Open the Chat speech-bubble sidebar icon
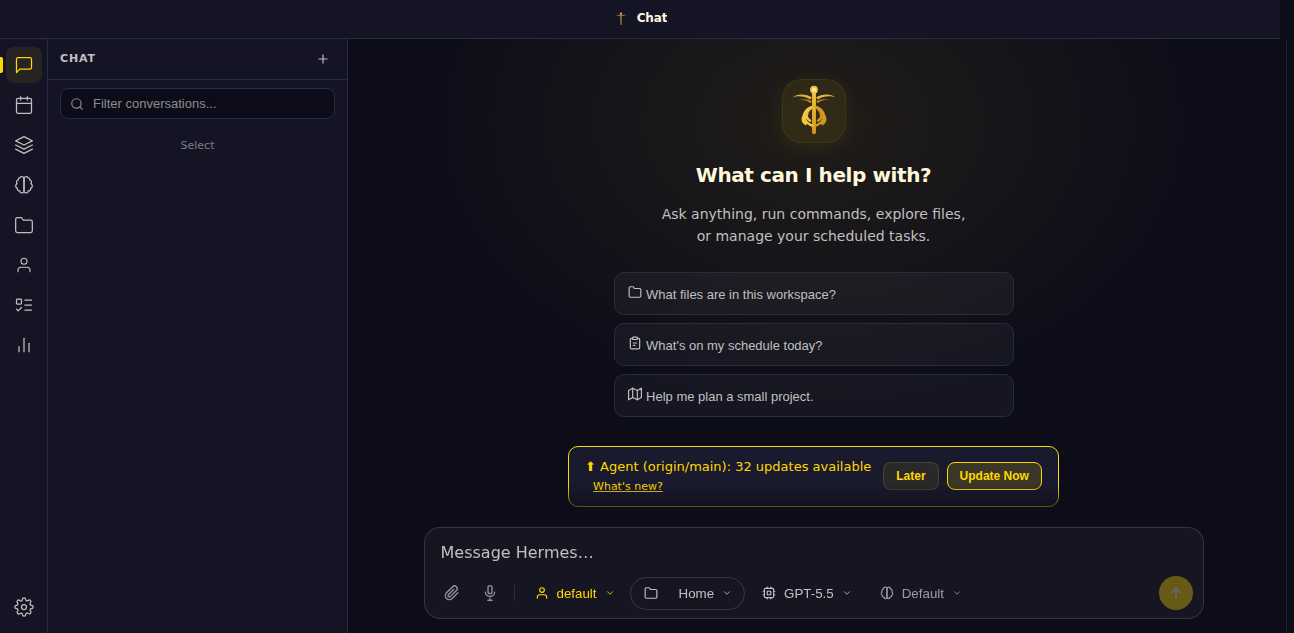1294x633 pixels. (24, 65)
